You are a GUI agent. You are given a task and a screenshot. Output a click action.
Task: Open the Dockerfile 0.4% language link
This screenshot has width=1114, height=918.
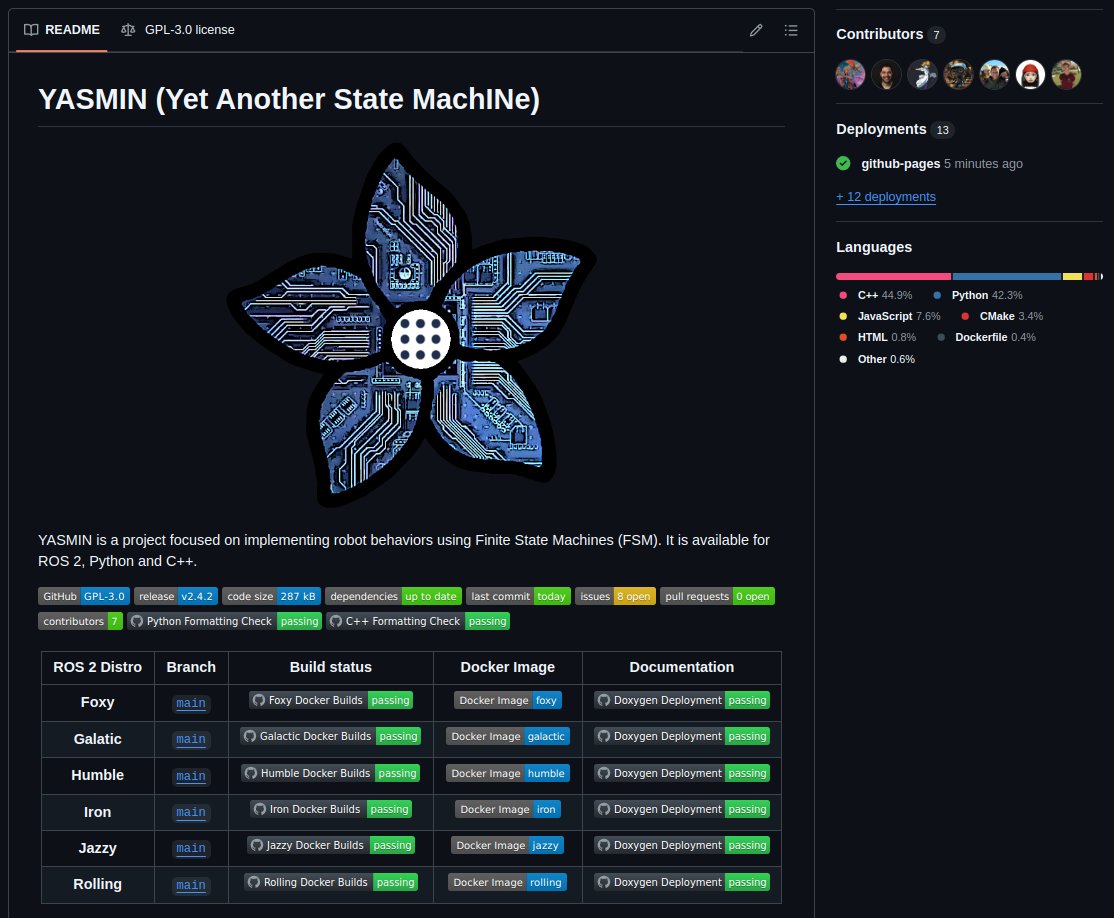tap(986, 338)
